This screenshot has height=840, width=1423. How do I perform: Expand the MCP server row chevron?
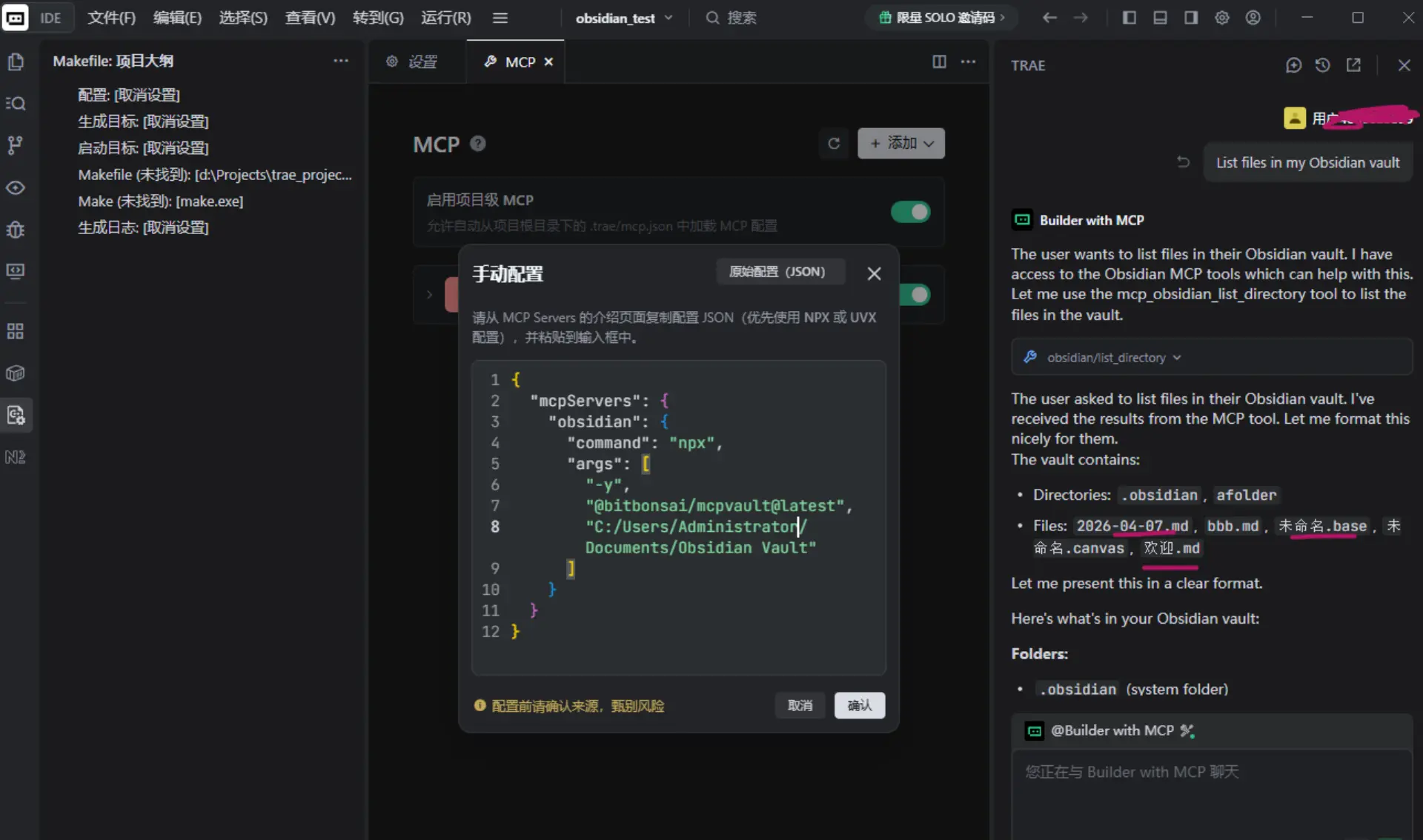429,295
